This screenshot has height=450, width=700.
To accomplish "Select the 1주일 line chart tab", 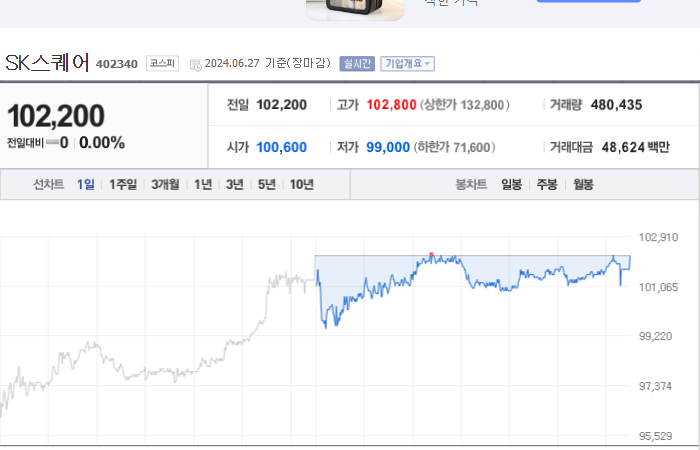I will [123, 184].
